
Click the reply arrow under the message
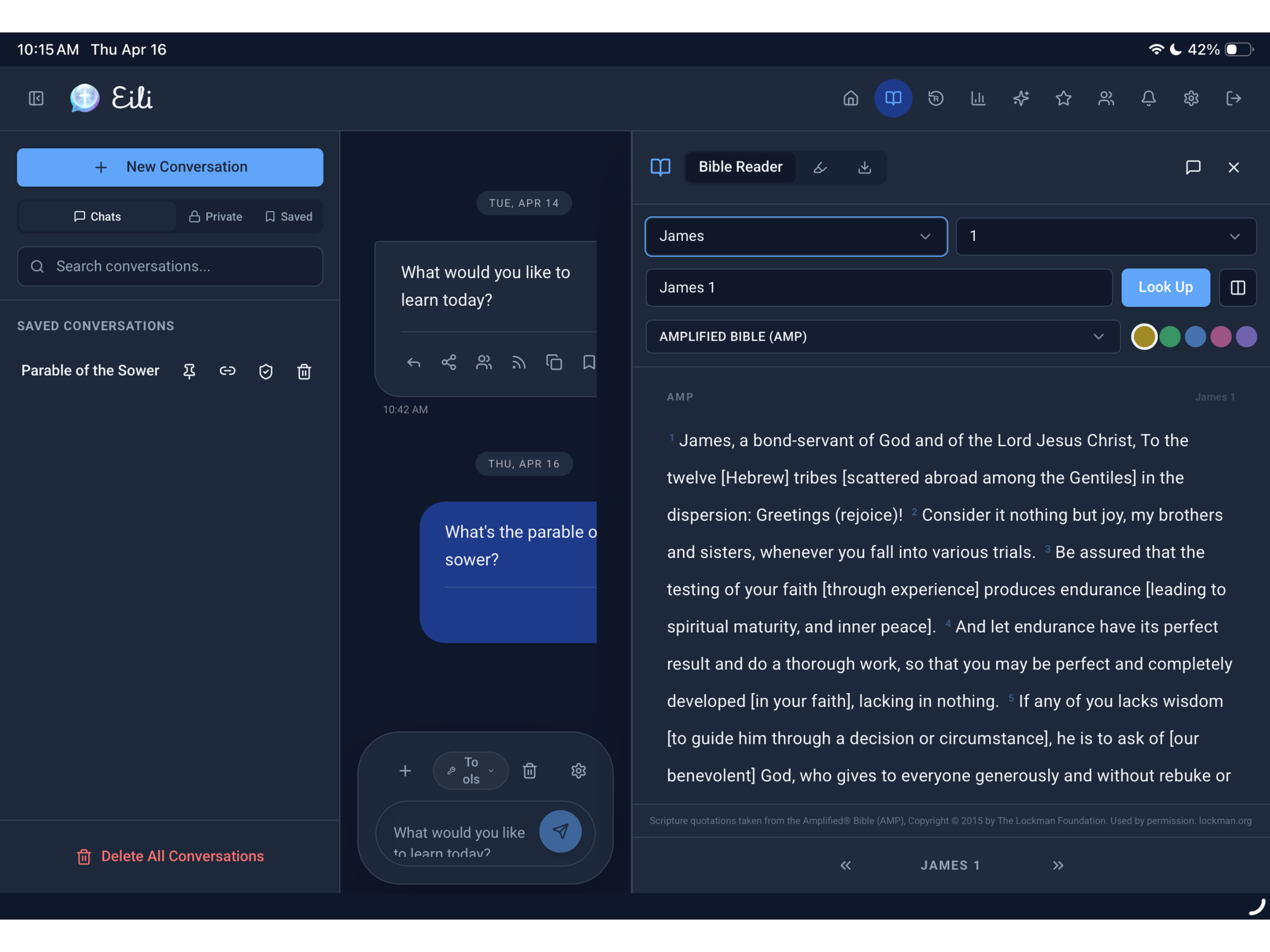tap(413, 362)
